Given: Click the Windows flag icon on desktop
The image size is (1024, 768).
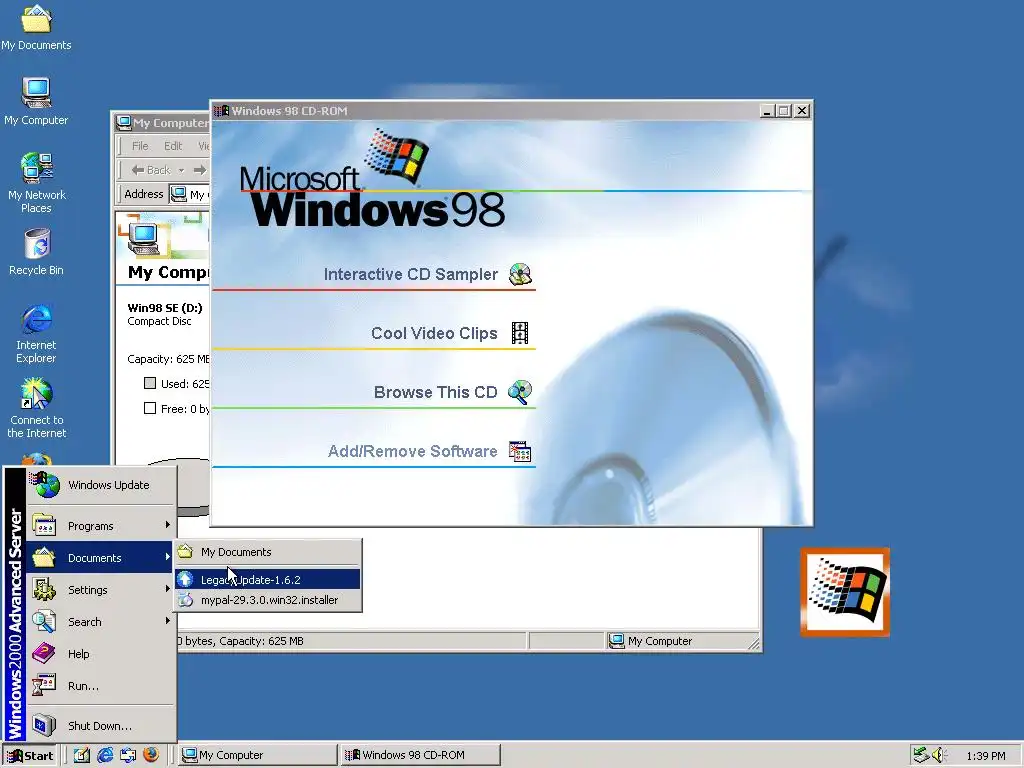Looking at the screenshot, I should click(x=845, y=592).
